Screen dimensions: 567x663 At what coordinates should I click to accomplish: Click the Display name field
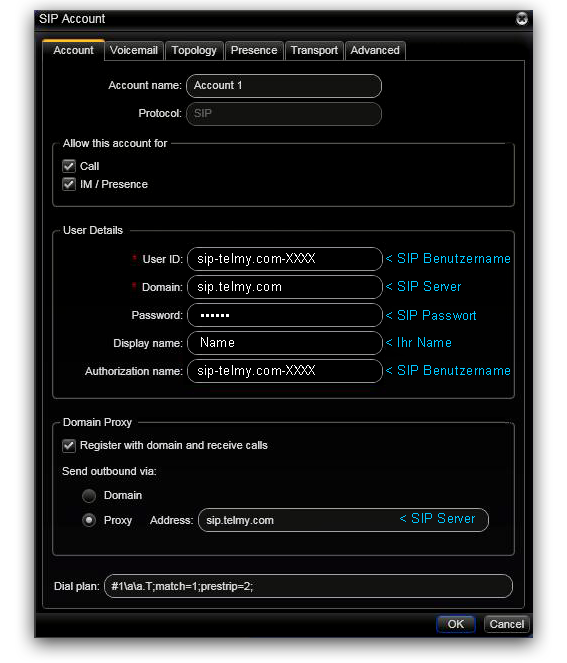[285, 343]
